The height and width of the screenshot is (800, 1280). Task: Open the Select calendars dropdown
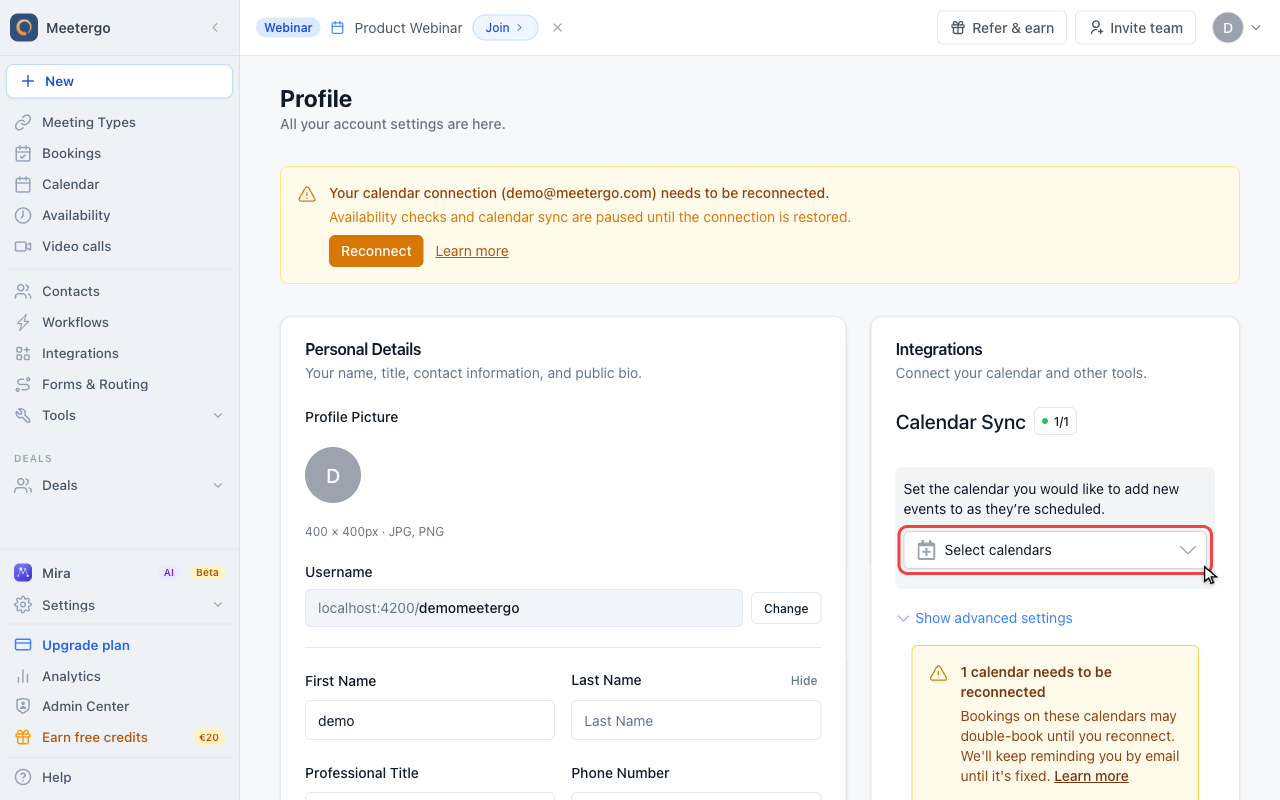pyautogui.click(x=1055, y=550)
